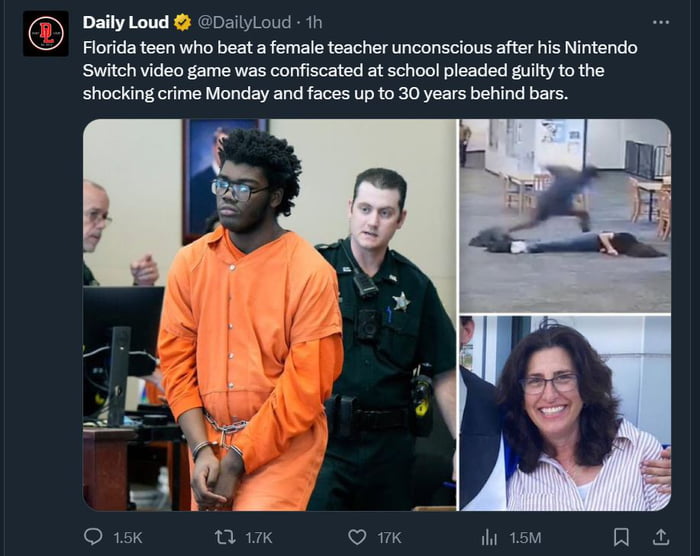Open view analytics bar chart icon
Screen dimensions: 700x556
click(x=489, y=537)
